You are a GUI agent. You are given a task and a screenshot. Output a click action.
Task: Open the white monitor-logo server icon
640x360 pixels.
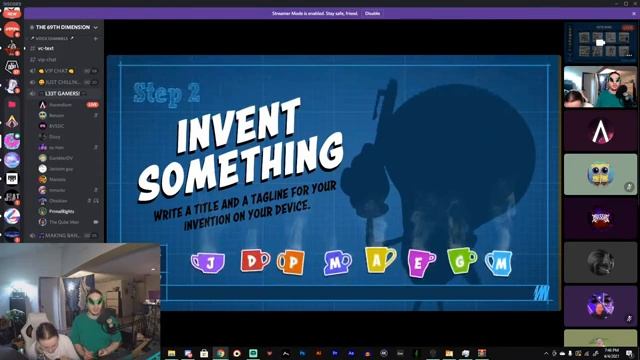[x=12, y=178]
